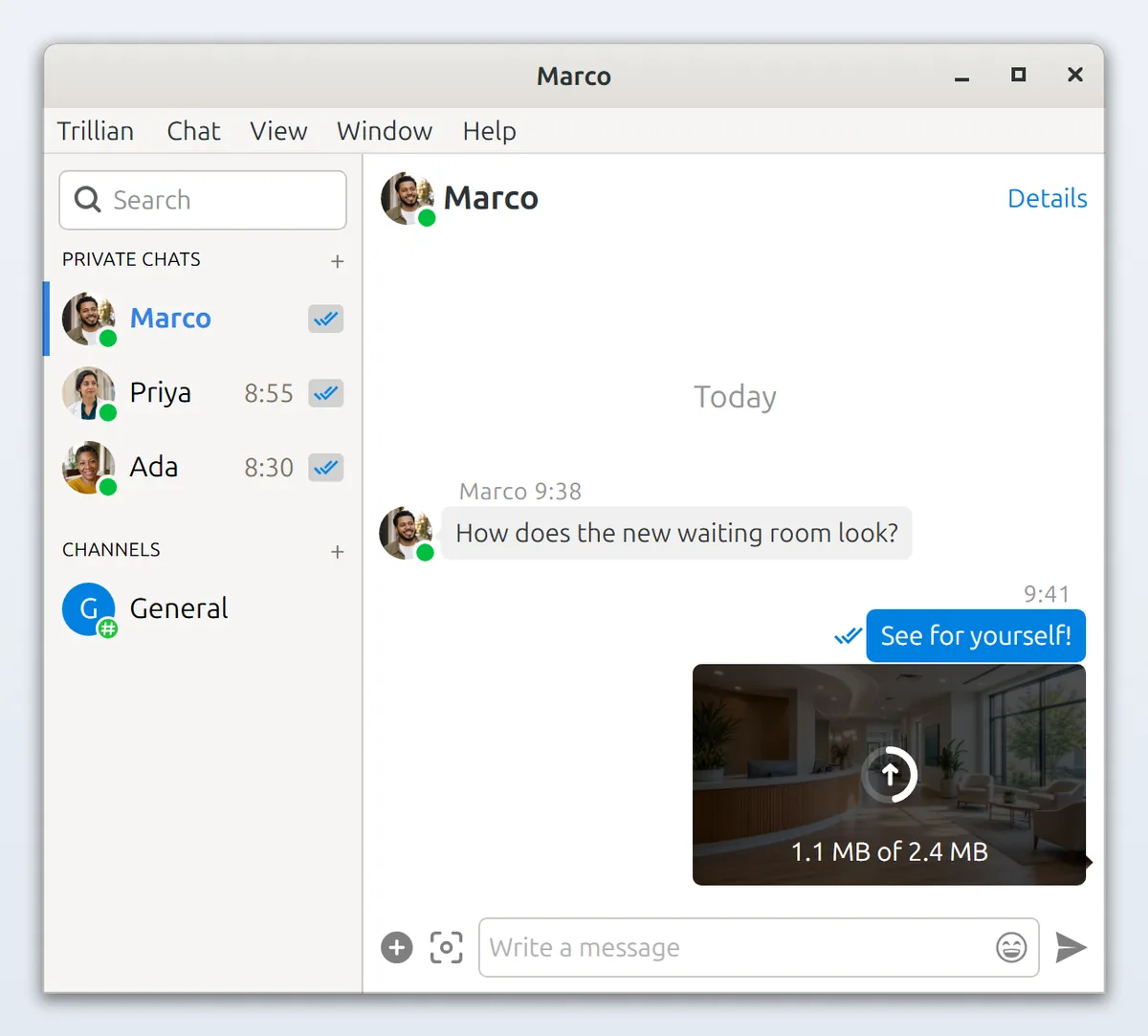1148x1036 pixels.
Task: Click the add attachment plus icon
Action: pos(397,947)
